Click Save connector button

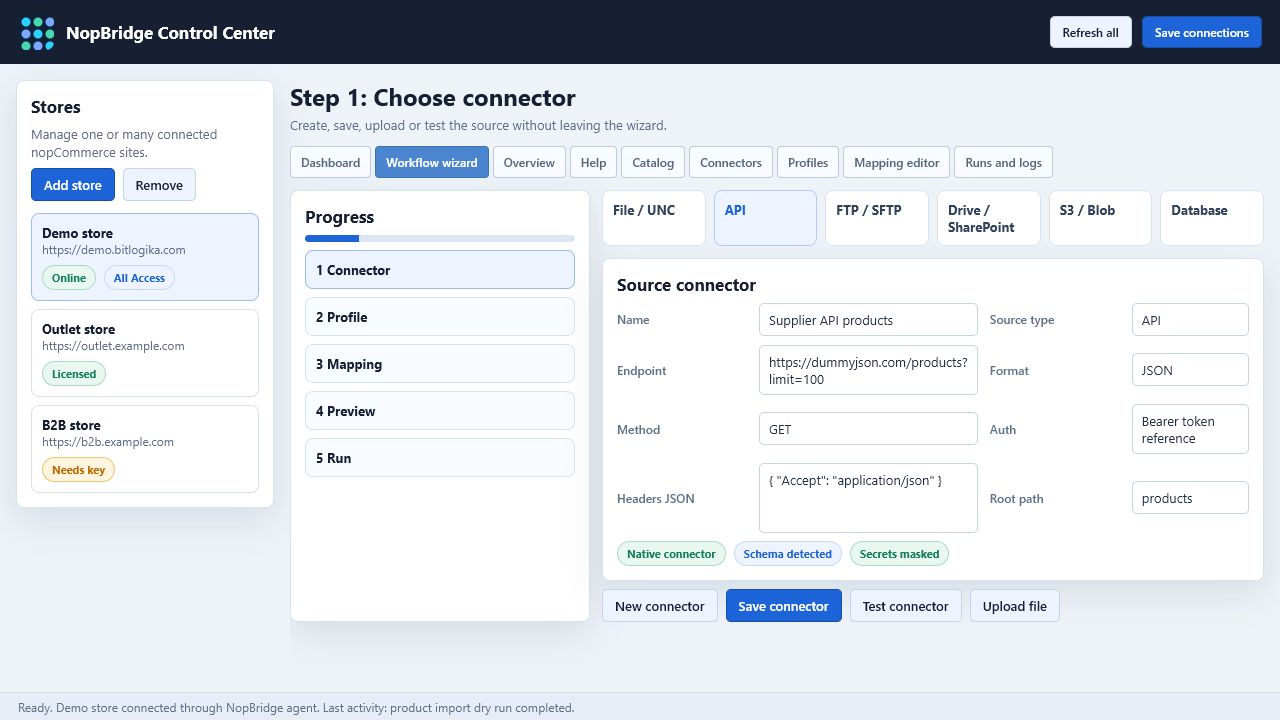click(x=784, y=606)
